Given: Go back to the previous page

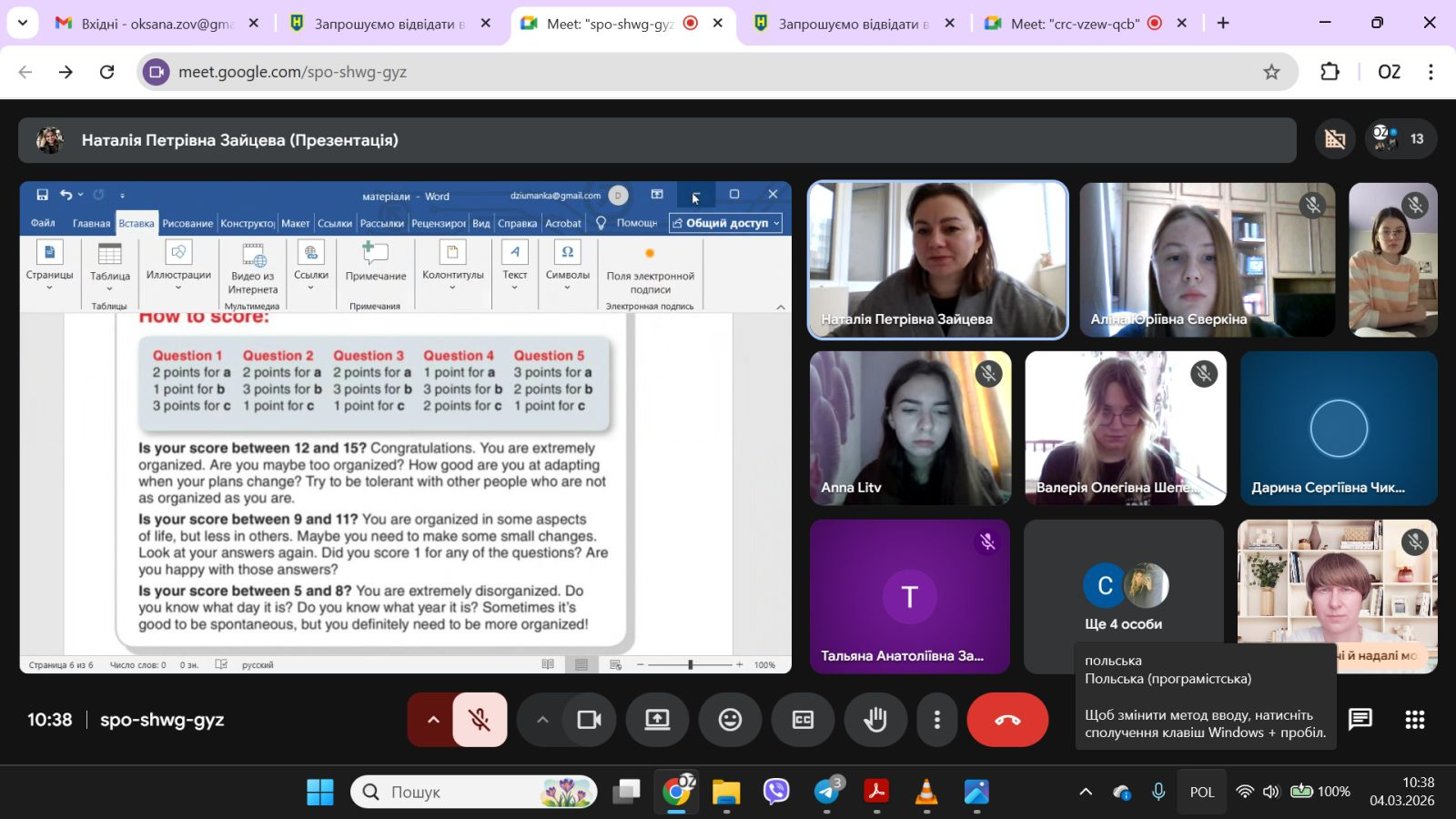Looking at the screenshot, I should [25, 72].
